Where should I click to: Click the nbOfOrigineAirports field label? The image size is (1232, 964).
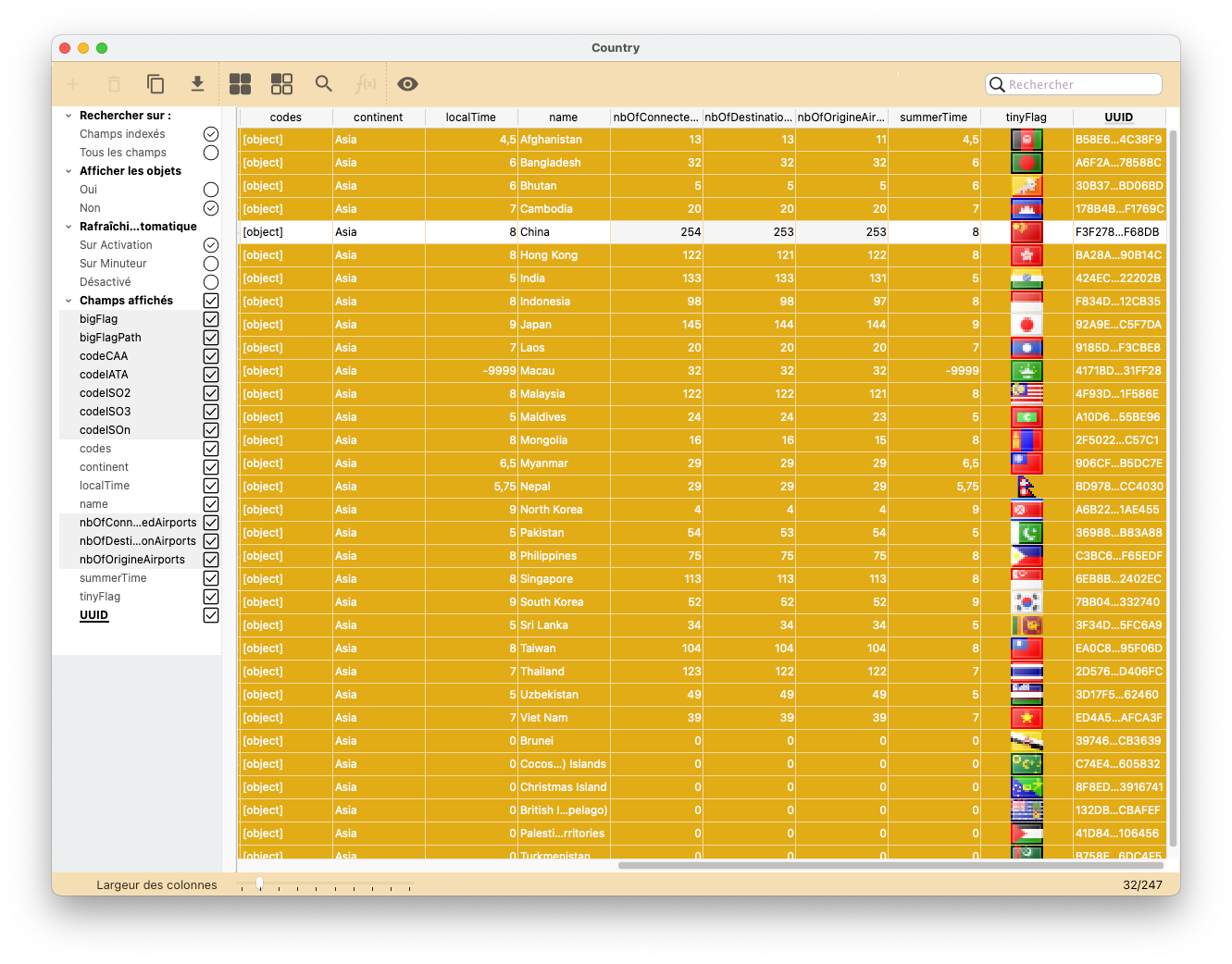(x=132, y=560)
